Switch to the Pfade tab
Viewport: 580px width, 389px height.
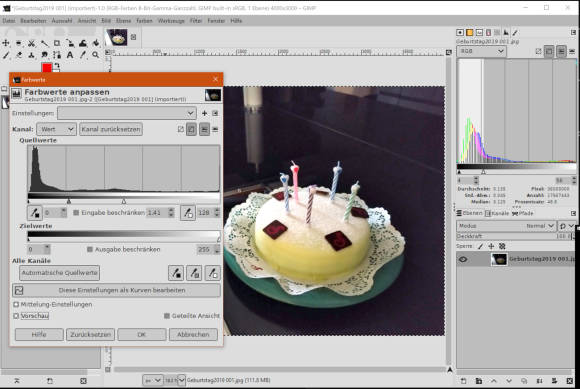pyautogui.click(x=522, y=213)
